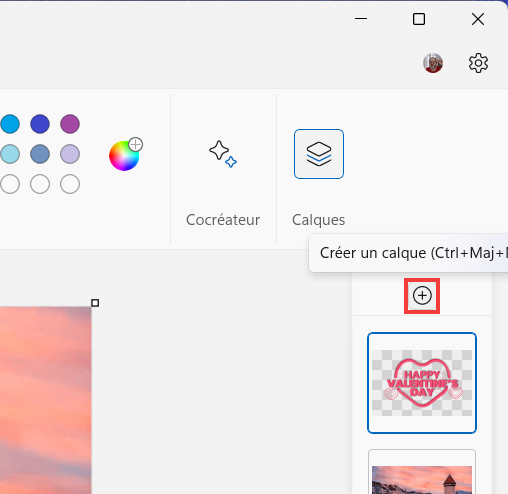This screenshot has height=494, width=508.
Task: Pick the bright turquoise blue color swatch
Action: click(x=10, y=124)
